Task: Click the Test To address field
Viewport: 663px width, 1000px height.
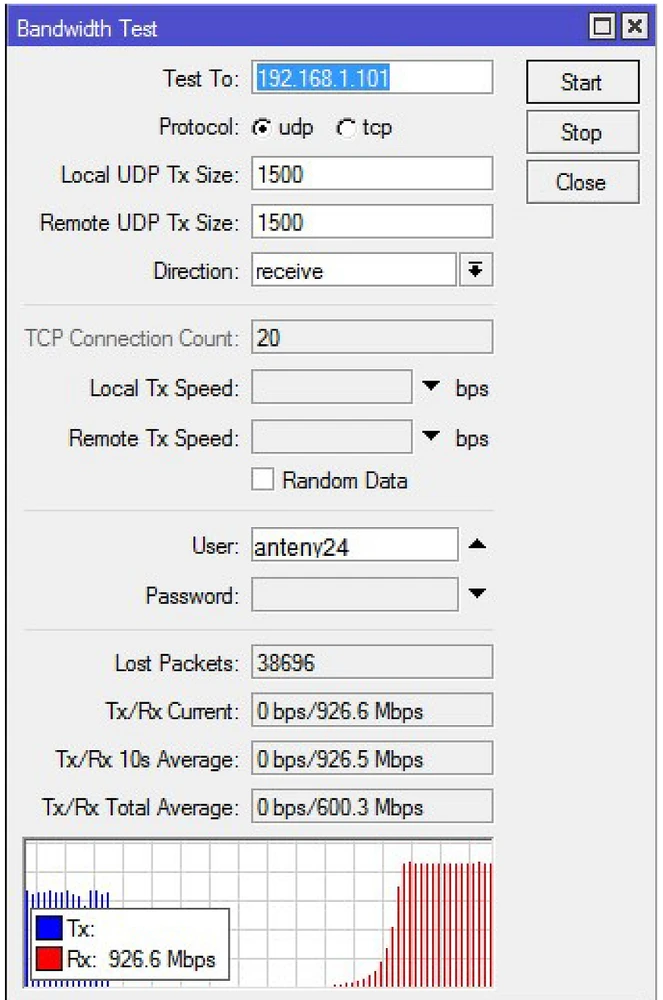Action: (x=372, y=78)
